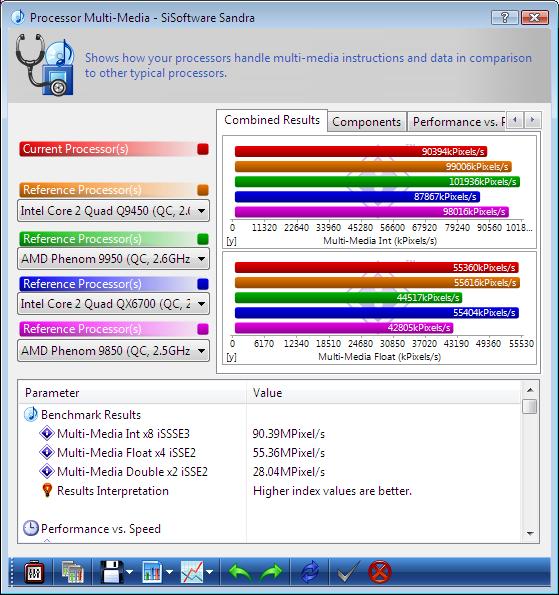Click the stethoscope module header icon

click(45, 65)
